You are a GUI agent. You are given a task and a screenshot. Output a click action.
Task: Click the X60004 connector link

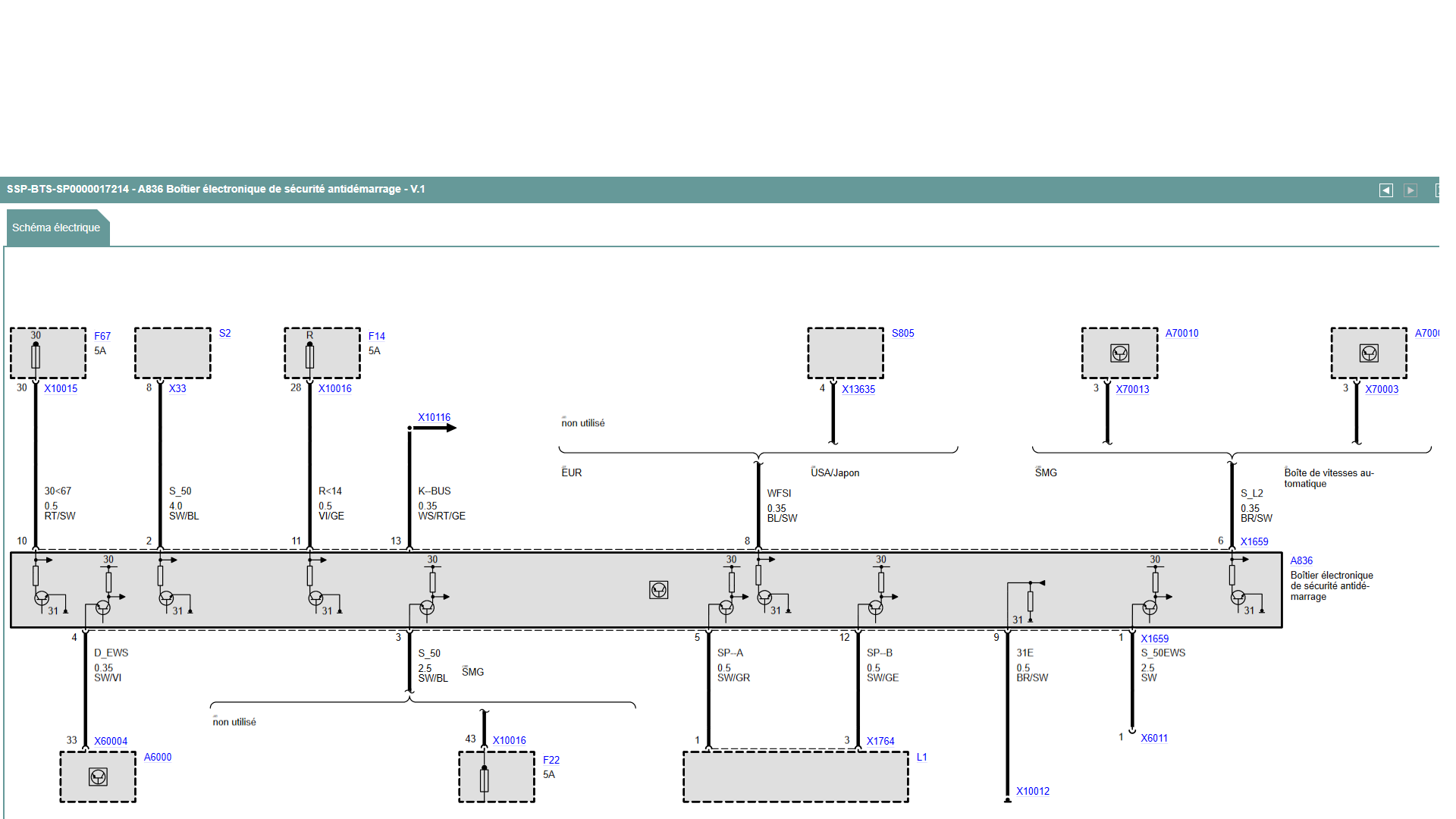click(111, 742)
